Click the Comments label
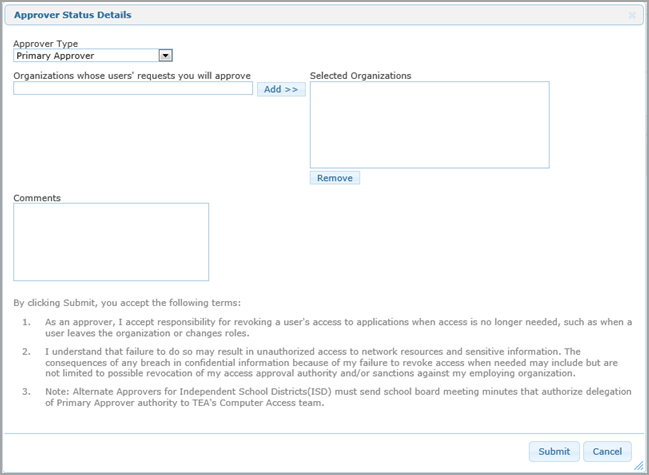Image resolution: width=649 pixels, height=475 pixels. [x=37, y=198]
